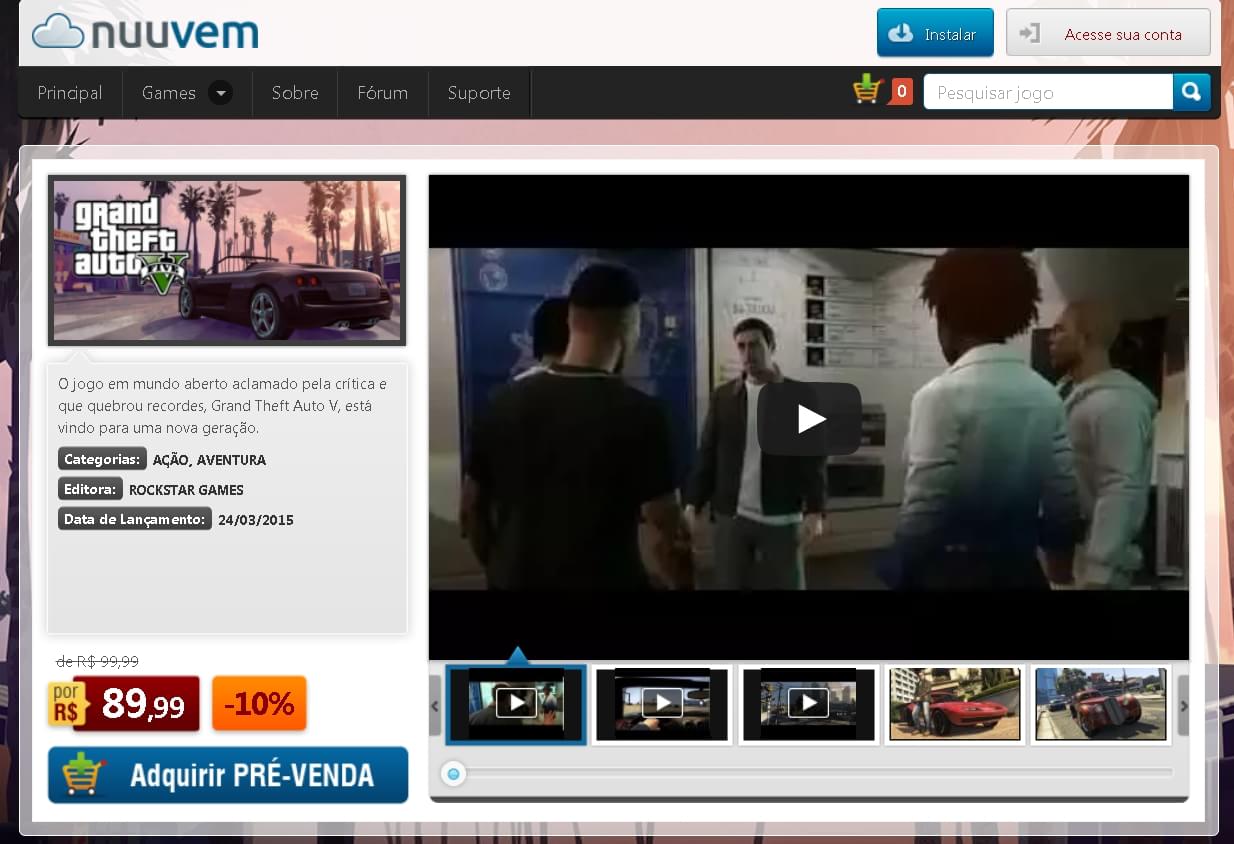
Task: Click Adquirir PRÉ-VENDA purchase button
Action: (228, 775)
